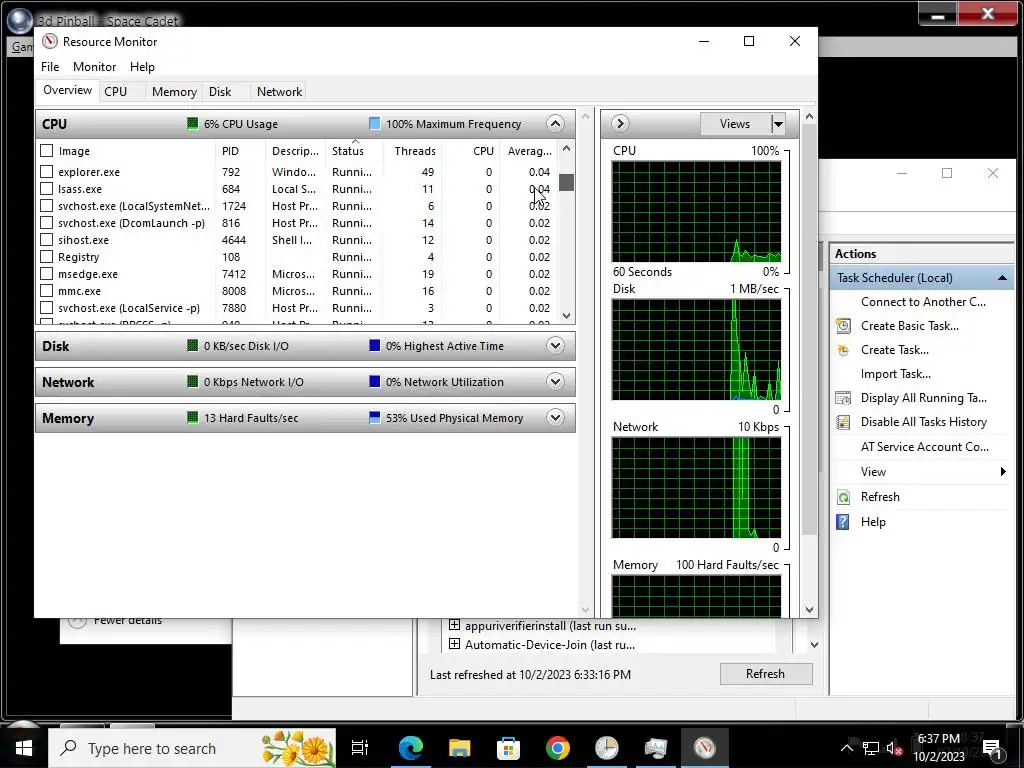Click Connect to Another Computer action
Viewport: 1024px width, 768px height.
click(923, 302)
